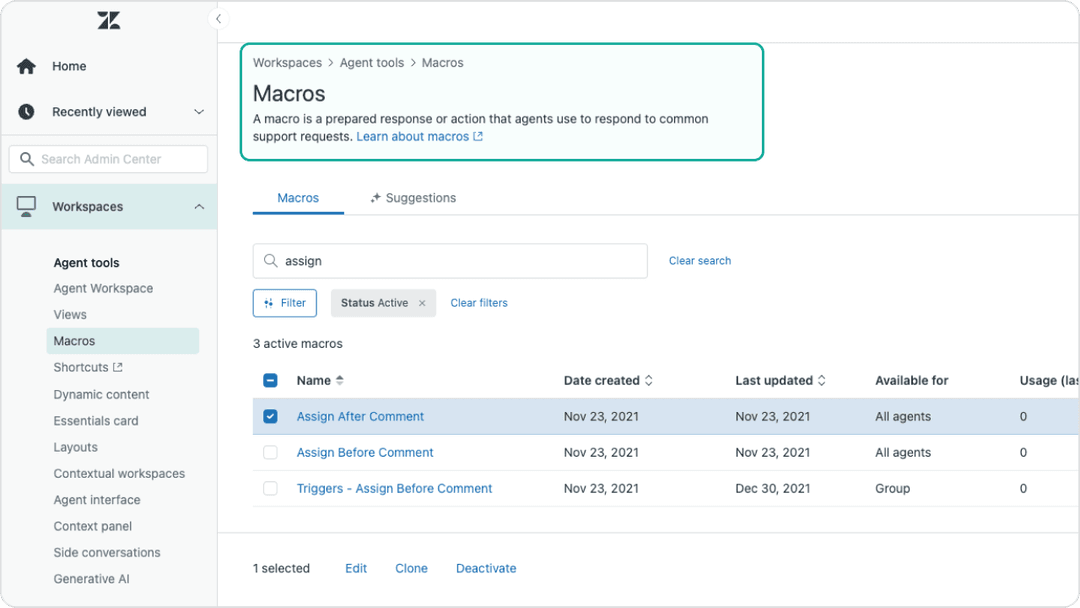Click the select-all checkbox in table header
The width and height of the screenshot is (1080, 608).
point(269,380)
